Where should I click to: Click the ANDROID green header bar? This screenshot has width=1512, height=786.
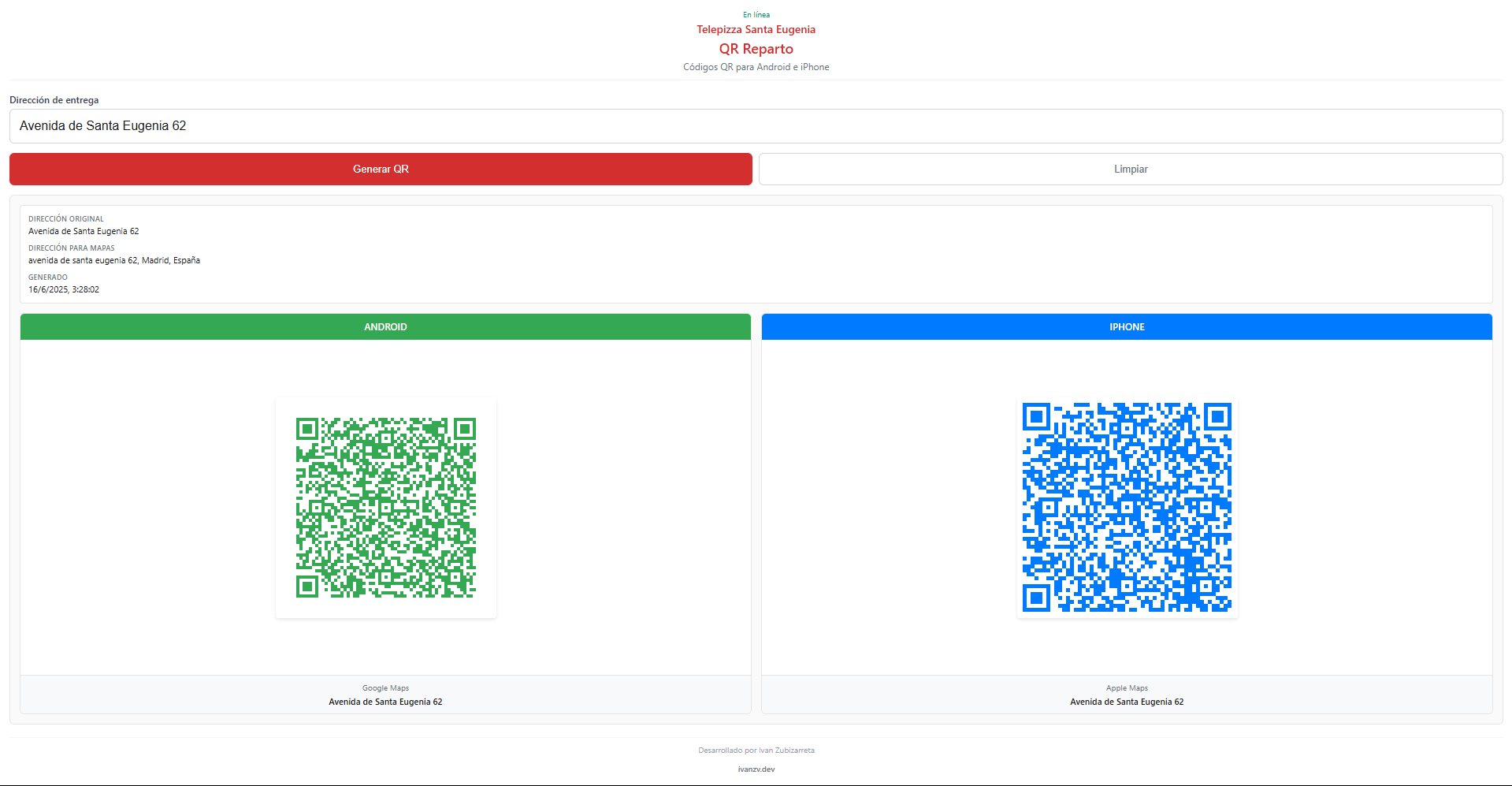click(x=385, y=326)
